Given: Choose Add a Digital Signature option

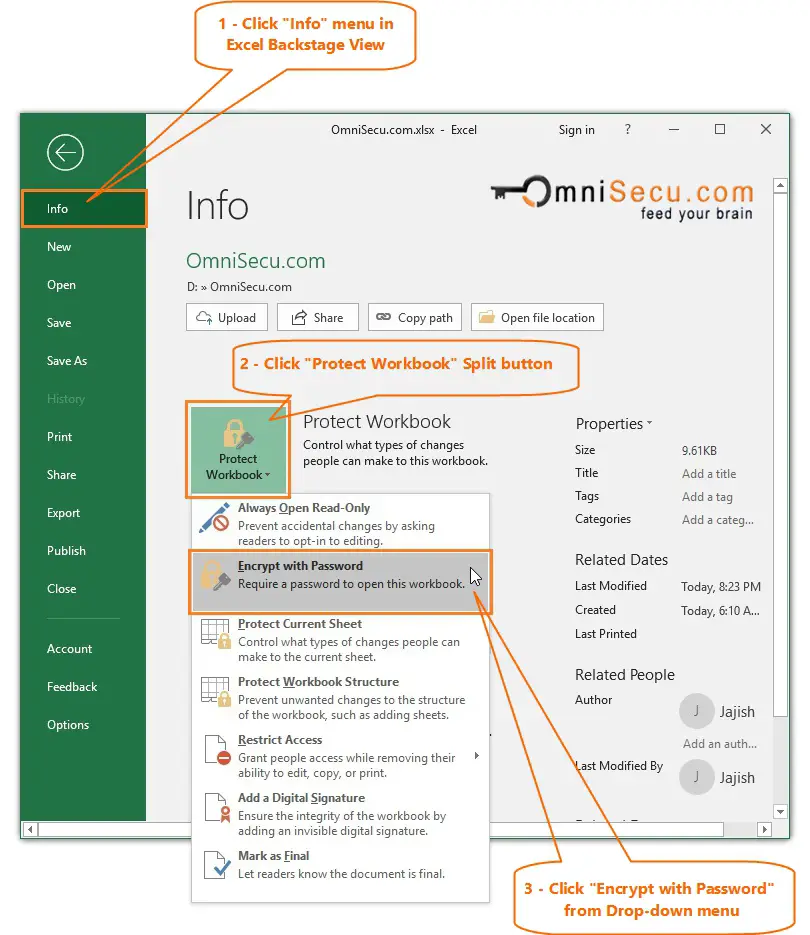Looking at the screenshot, I should pos(340,813).
